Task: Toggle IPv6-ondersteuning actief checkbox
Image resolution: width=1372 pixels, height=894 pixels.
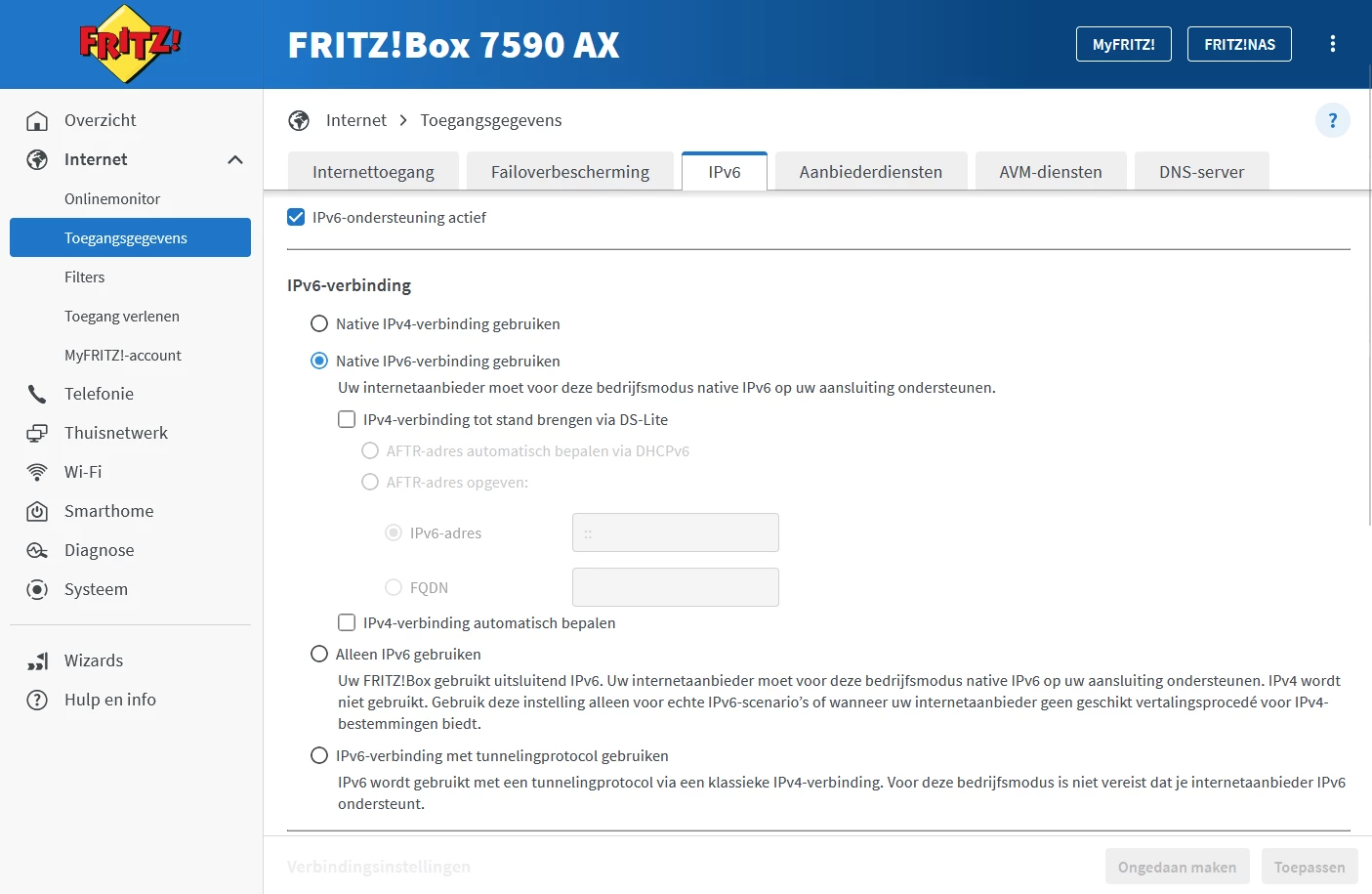Action: pyautogui.click(x=296, y=217)
